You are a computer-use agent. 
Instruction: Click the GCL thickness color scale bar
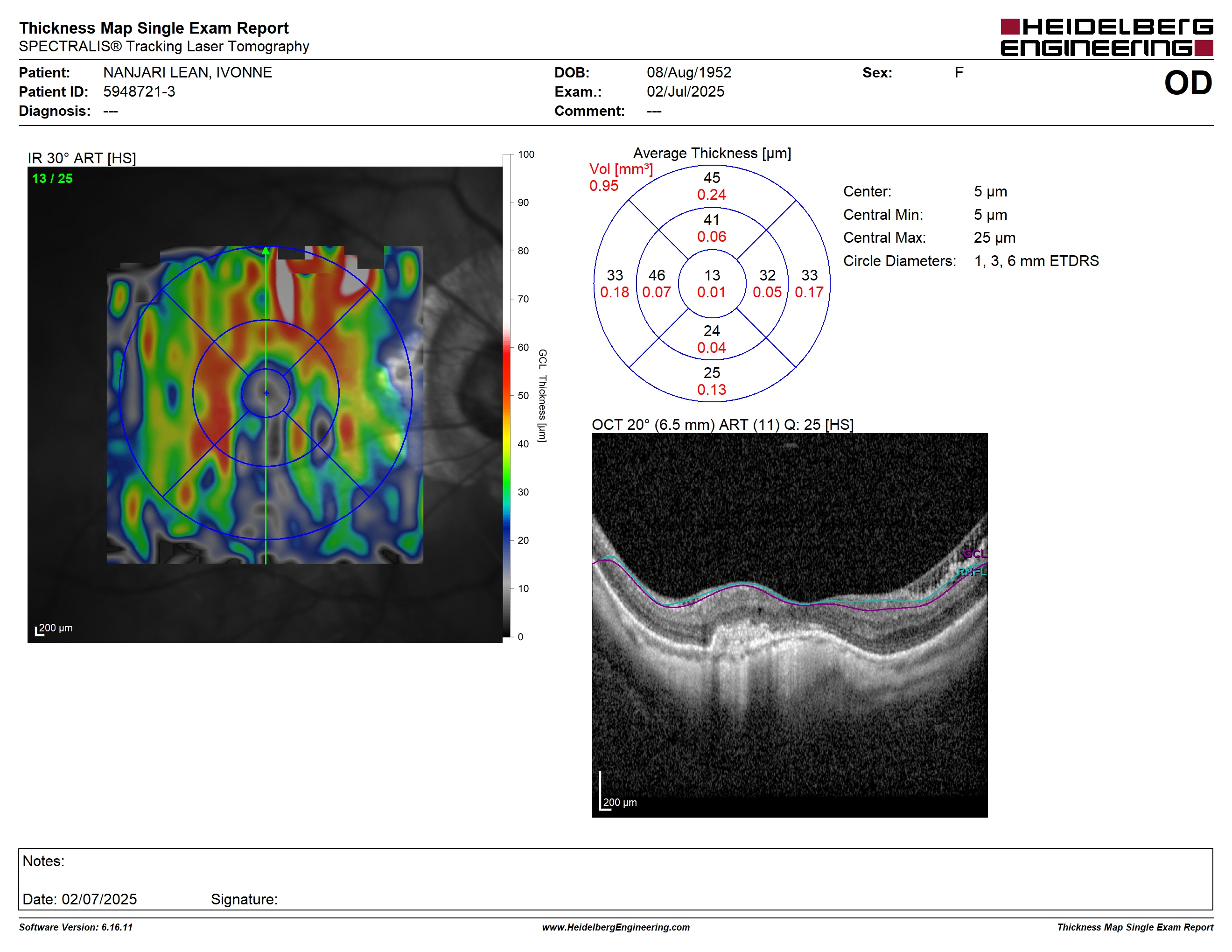coord(506,395)
